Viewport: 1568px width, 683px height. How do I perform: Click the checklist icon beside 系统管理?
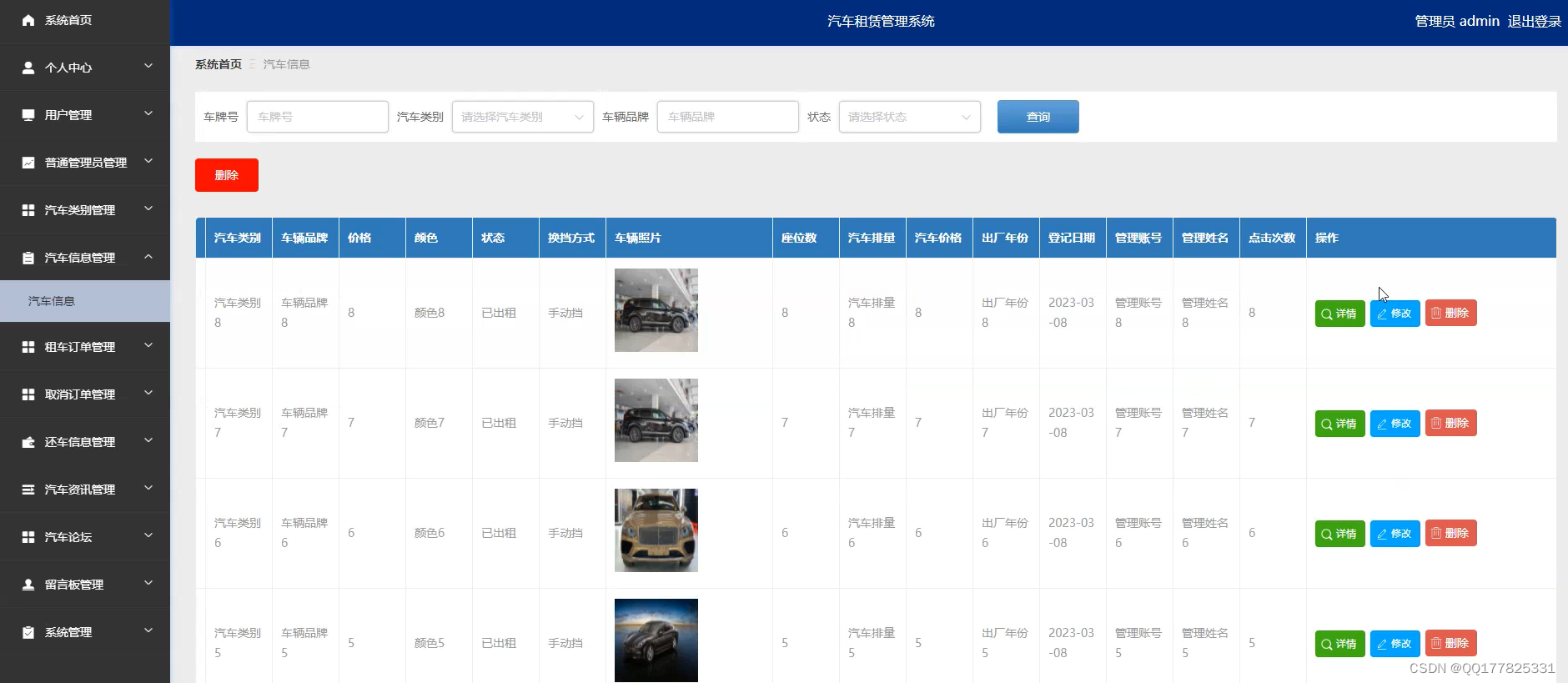click(28, 632)
